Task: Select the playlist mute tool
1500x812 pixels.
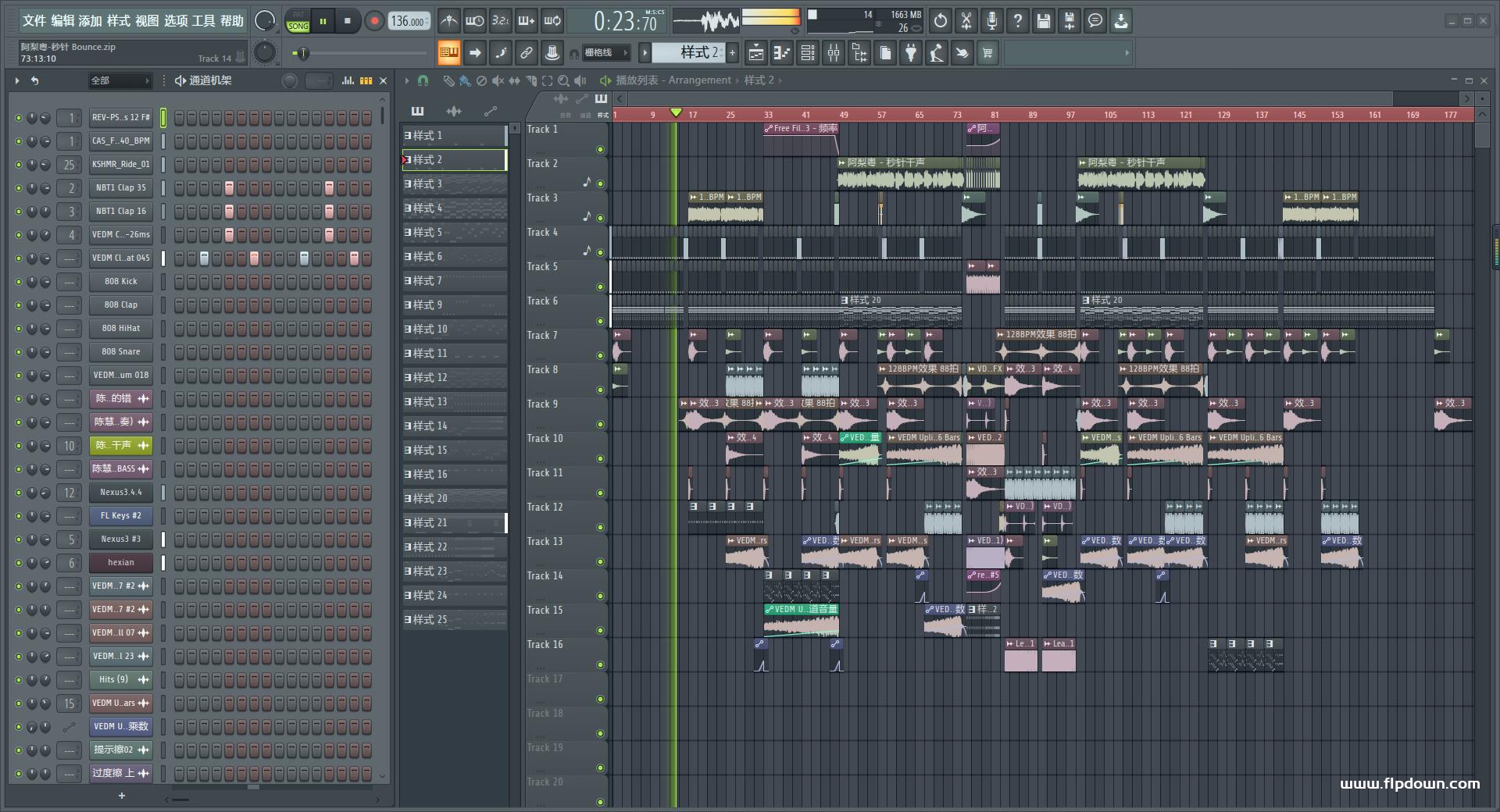Action: click(x=498, y=80)
